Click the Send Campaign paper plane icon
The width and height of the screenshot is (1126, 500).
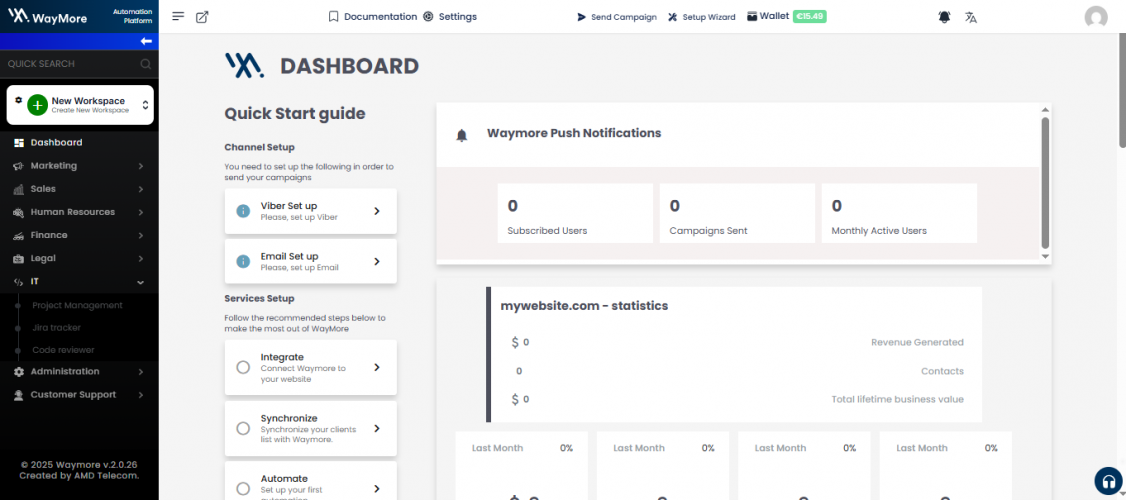click(582, 17)
